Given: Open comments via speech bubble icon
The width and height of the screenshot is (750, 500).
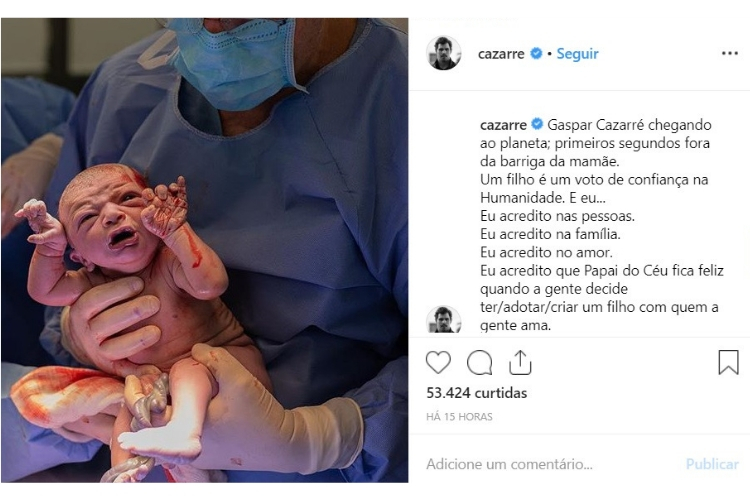Looking at the screenshot, I should point(479,363).
